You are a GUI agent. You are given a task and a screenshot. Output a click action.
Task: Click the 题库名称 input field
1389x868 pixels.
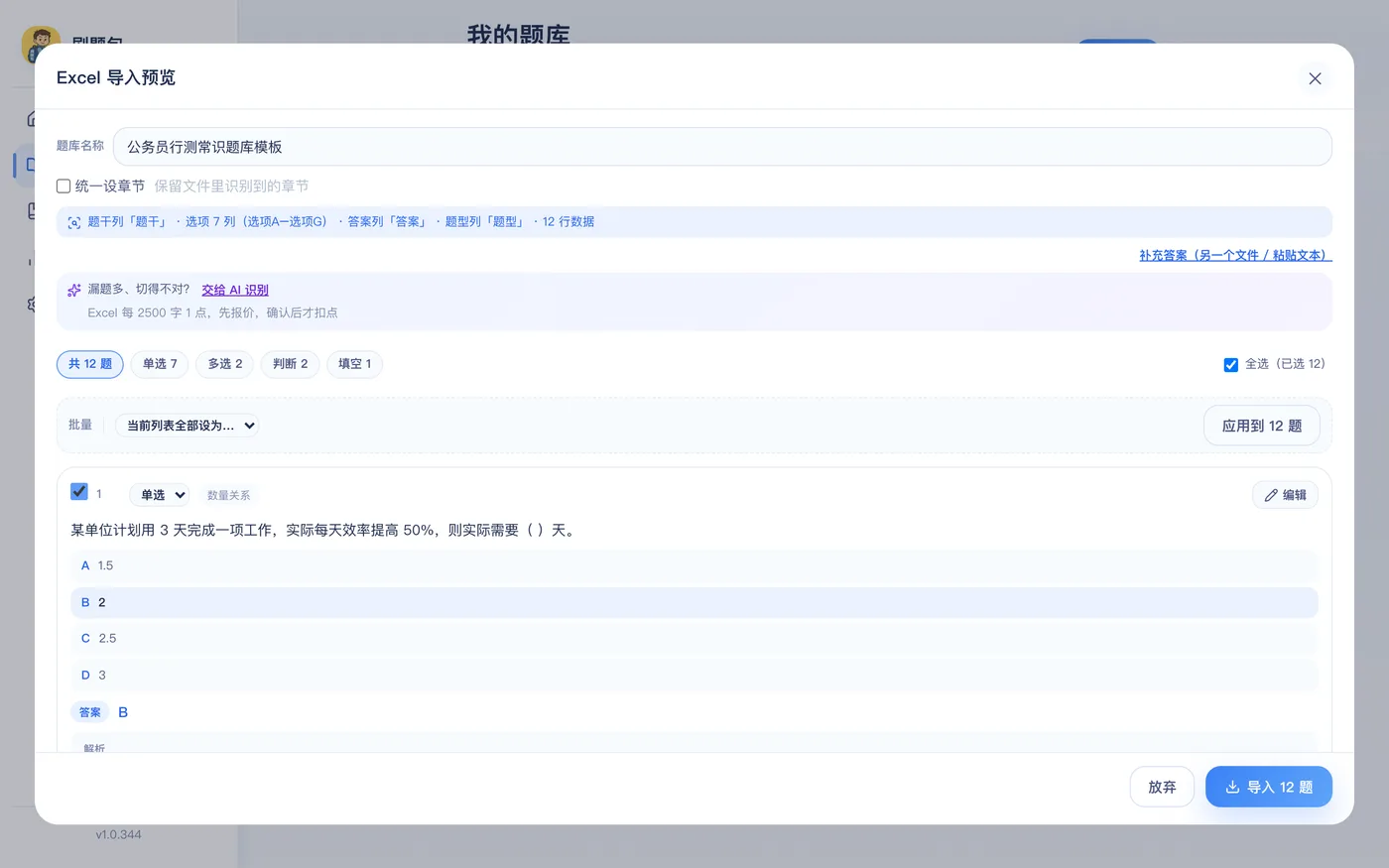coord(722,147)
